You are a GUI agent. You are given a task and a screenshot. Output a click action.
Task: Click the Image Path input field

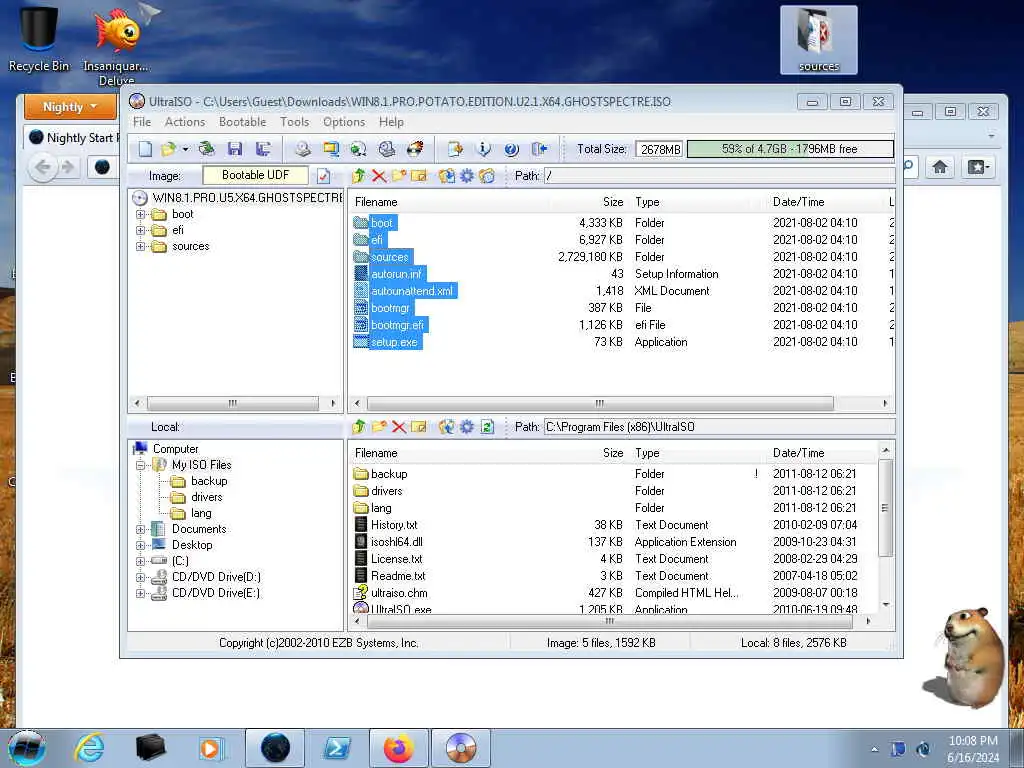(x=720, y=176)
